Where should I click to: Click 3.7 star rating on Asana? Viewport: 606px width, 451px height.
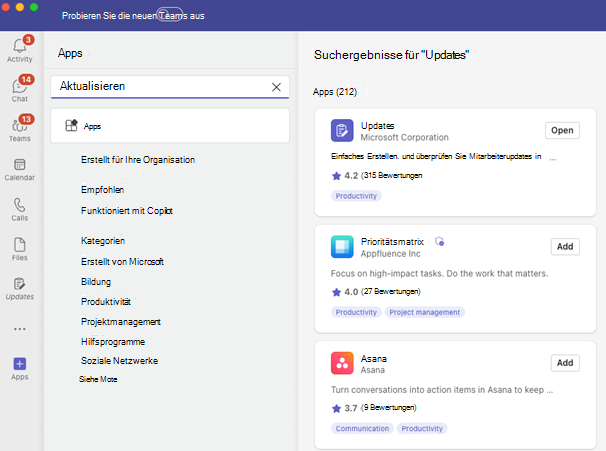click(x=374, y=408)
